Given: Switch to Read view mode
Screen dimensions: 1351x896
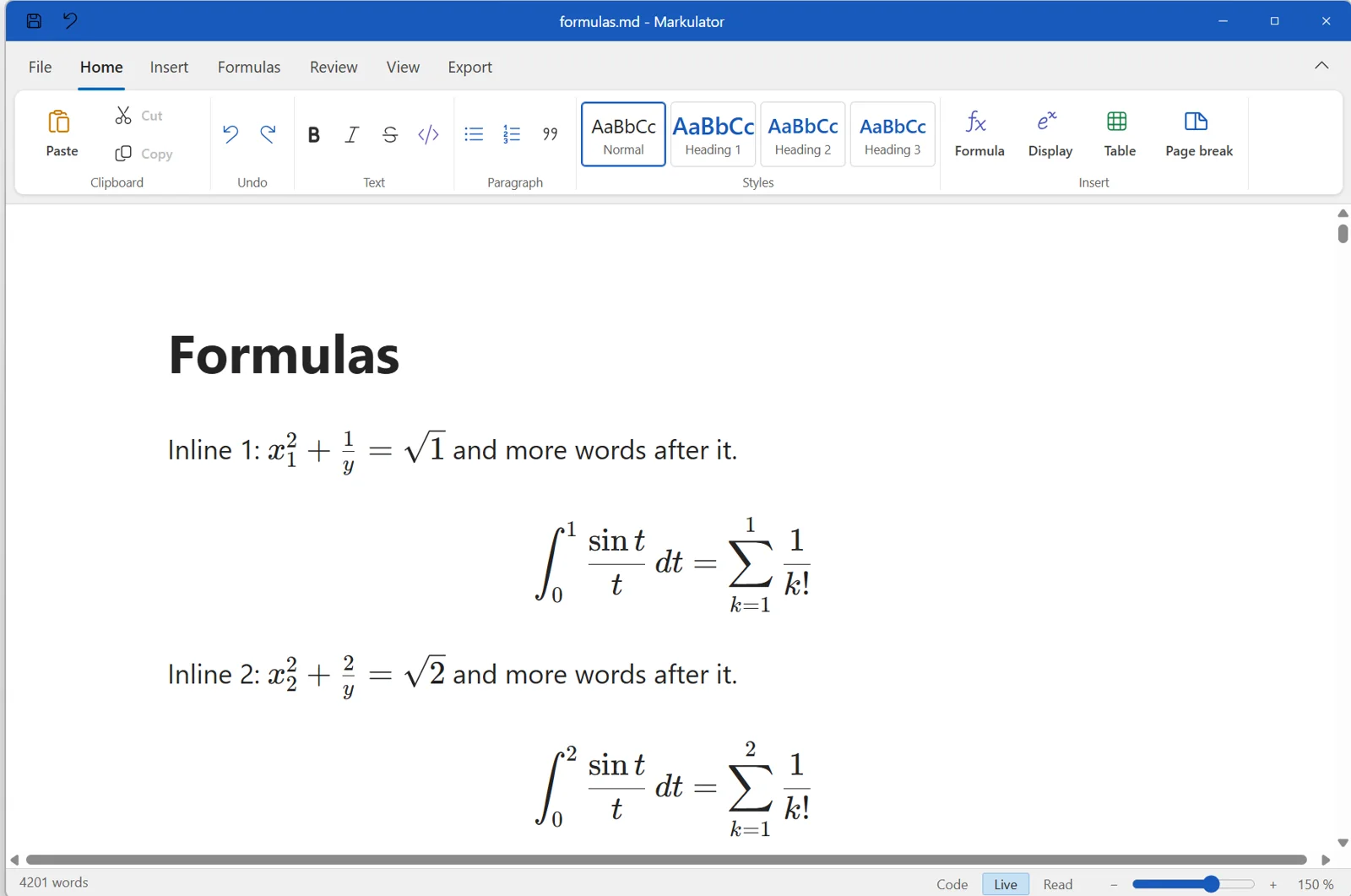Looking at the screenshot, I should (1058, 884).
